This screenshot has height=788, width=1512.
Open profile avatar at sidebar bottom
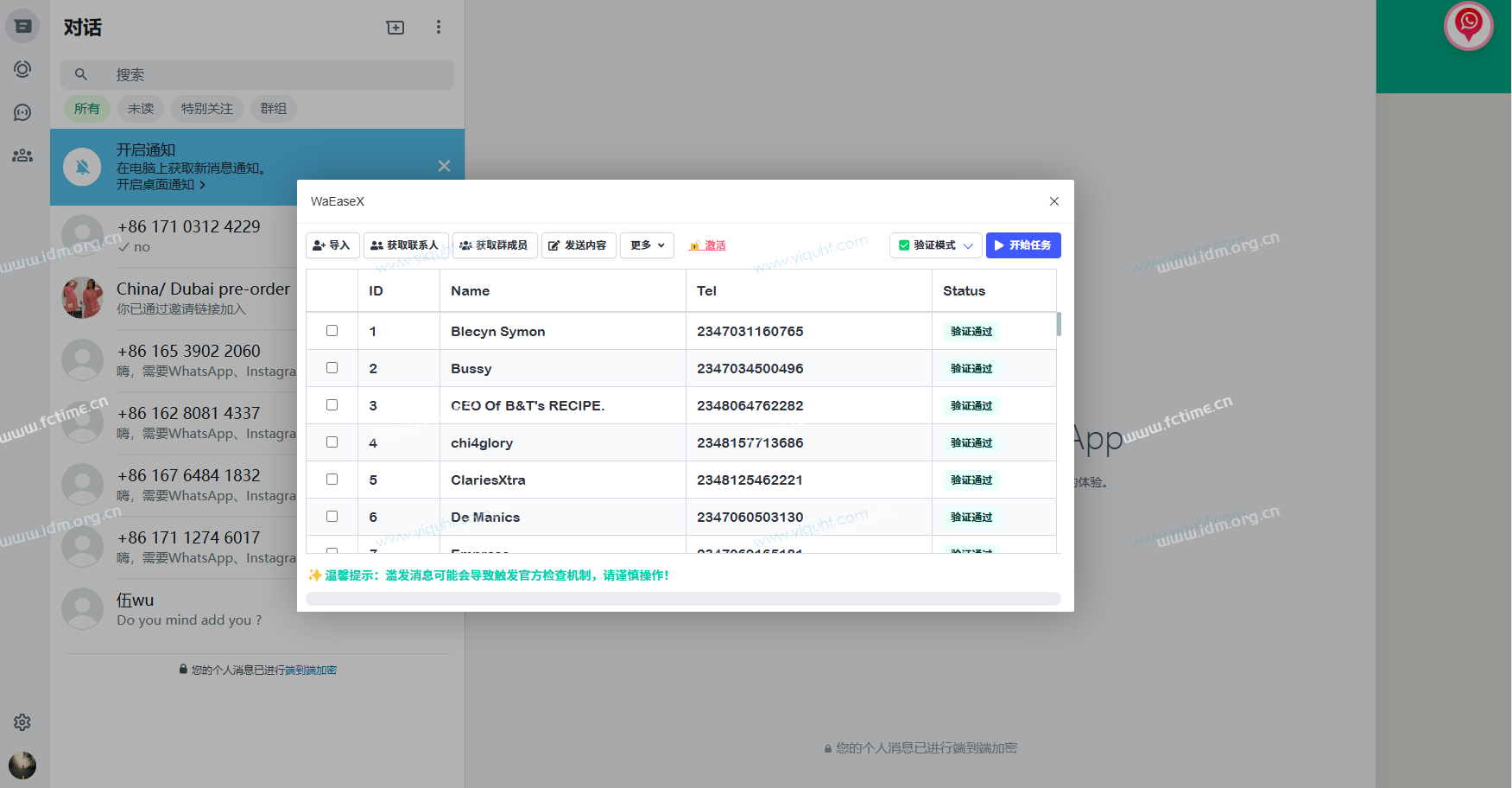22,766
